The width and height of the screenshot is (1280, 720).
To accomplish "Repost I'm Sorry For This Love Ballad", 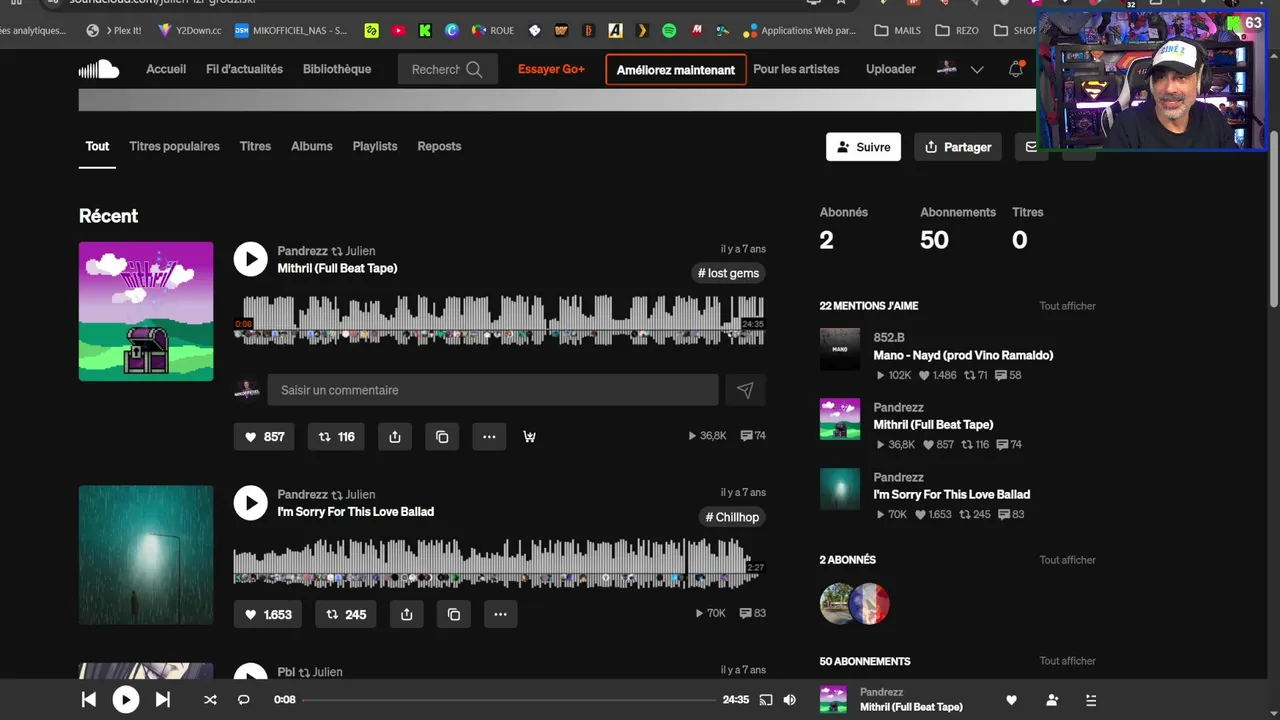I will (345, 614).
